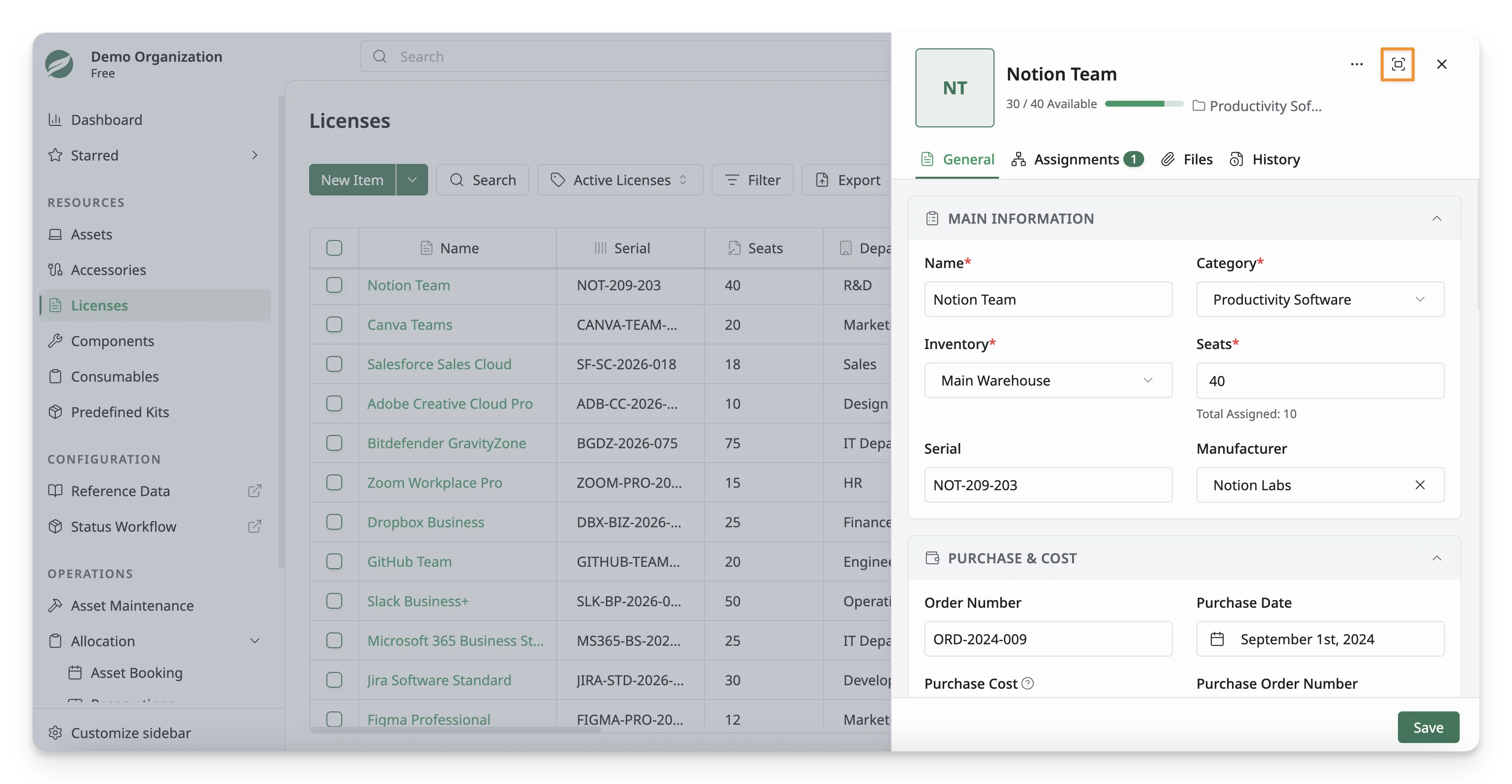Viewport: 1512px width, 784px height.
Task: Check the Notion Team row checkbox
Action: (334, 285)
